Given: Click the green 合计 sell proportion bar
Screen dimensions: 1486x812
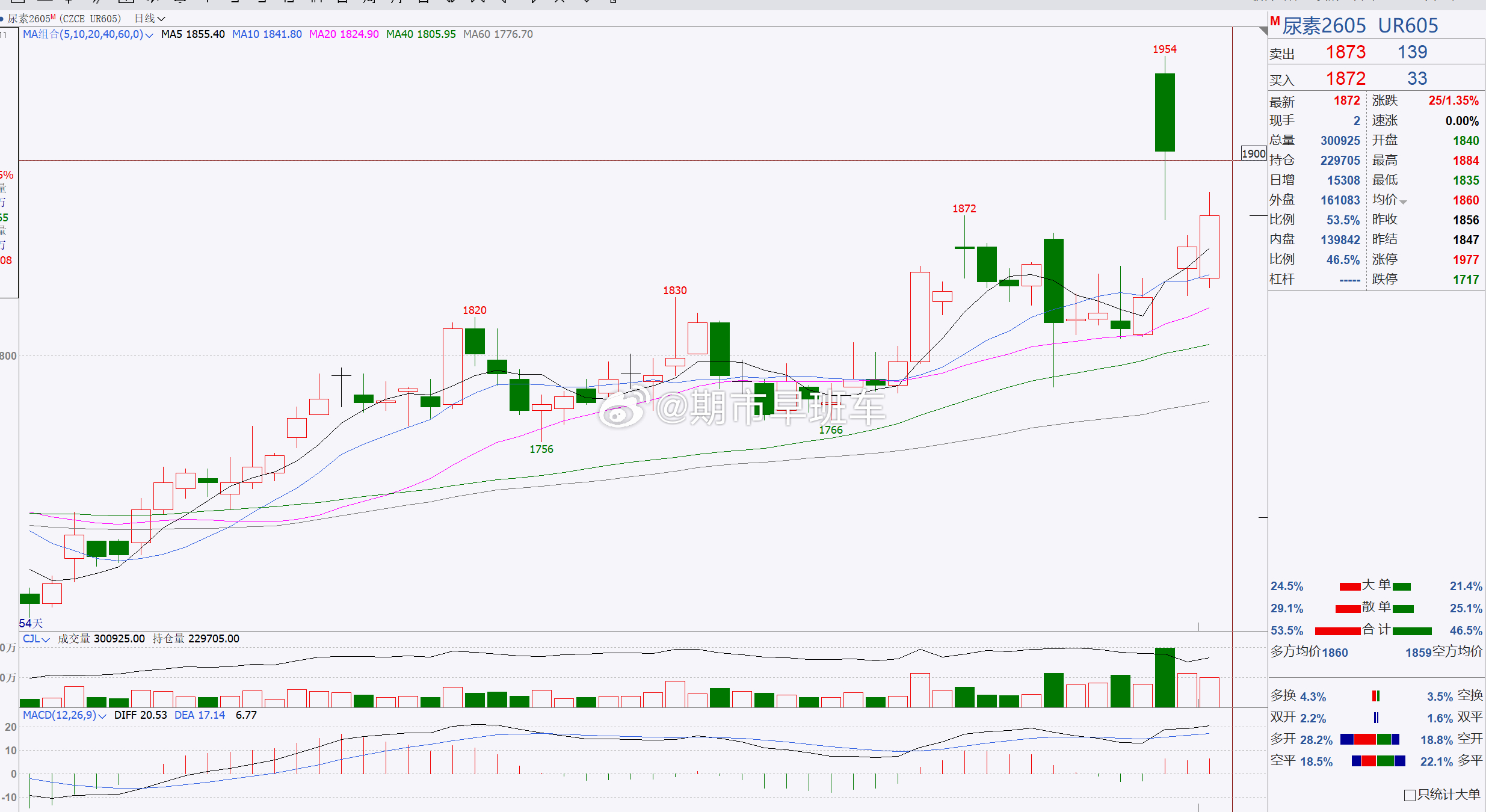Looking at the screenshot, I should pos(1412,631).
